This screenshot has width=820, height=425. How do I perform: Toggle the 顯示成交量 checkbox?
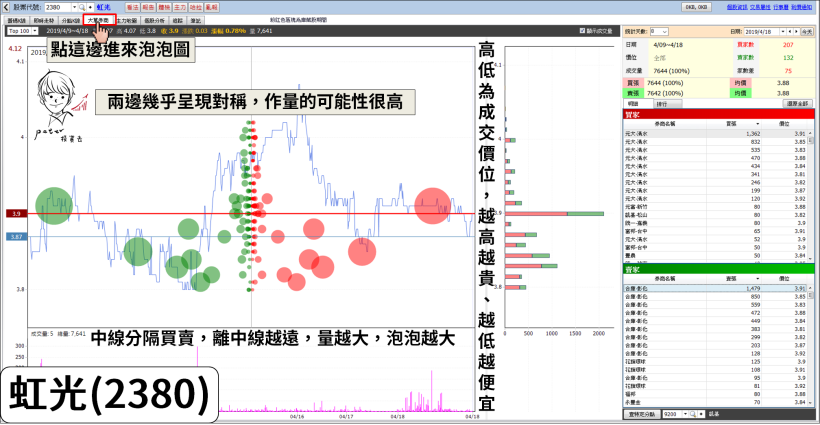click(x=582, y=31)
